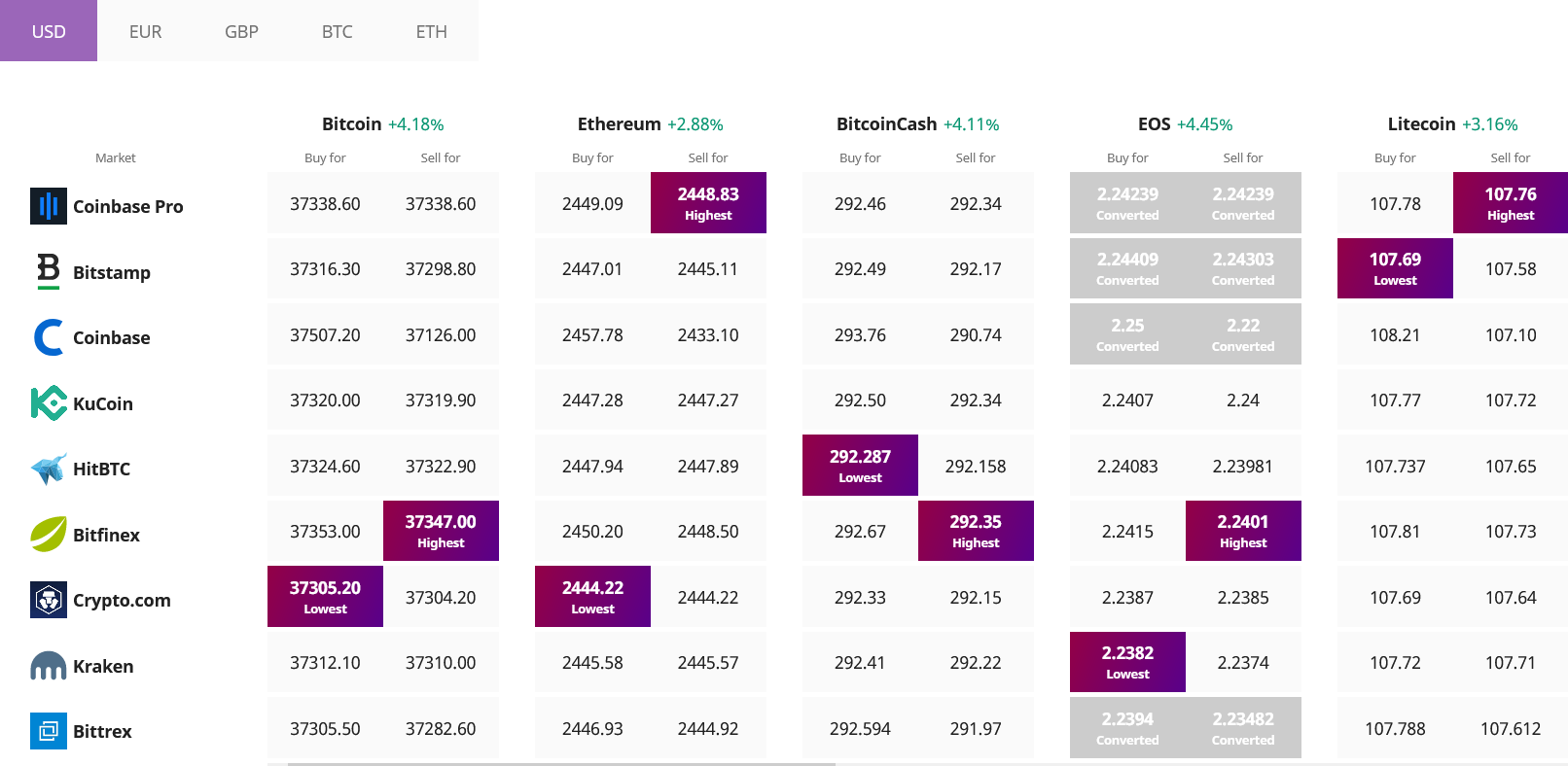This screenshot has height=766, width=1568.
Task: Click Coinbase Pro converted EOS buy 2.24239
Action: point(1127,203)
